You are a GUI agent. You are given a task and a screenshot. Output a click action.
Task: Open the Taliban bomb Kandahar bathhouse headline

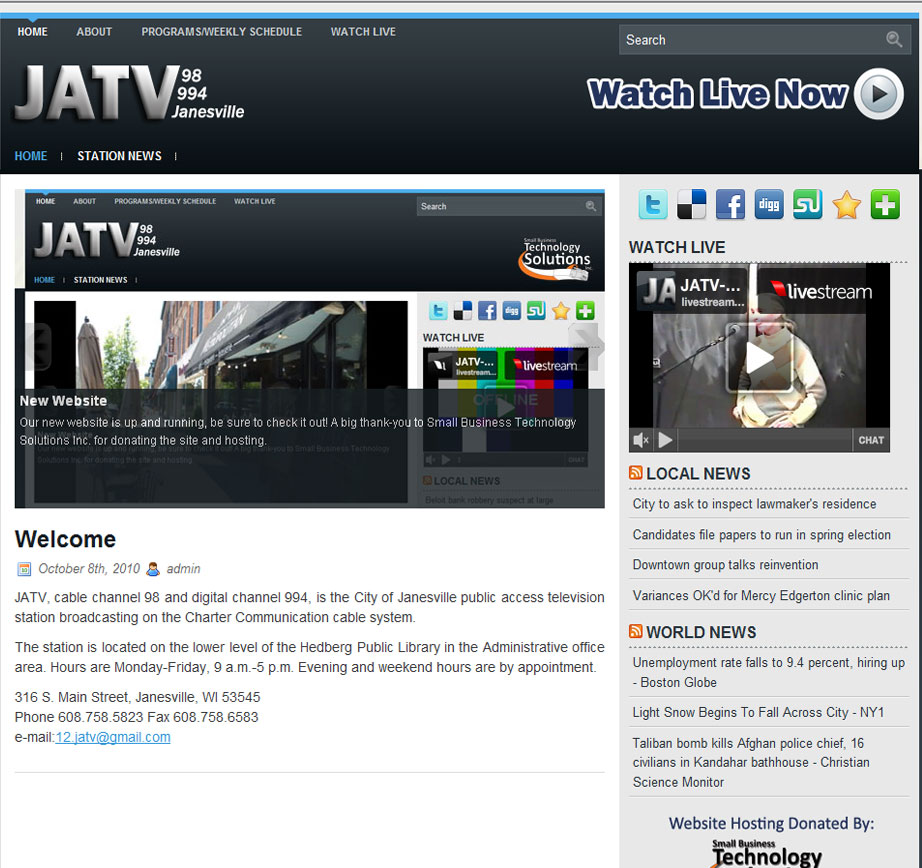tap(751, 762)
